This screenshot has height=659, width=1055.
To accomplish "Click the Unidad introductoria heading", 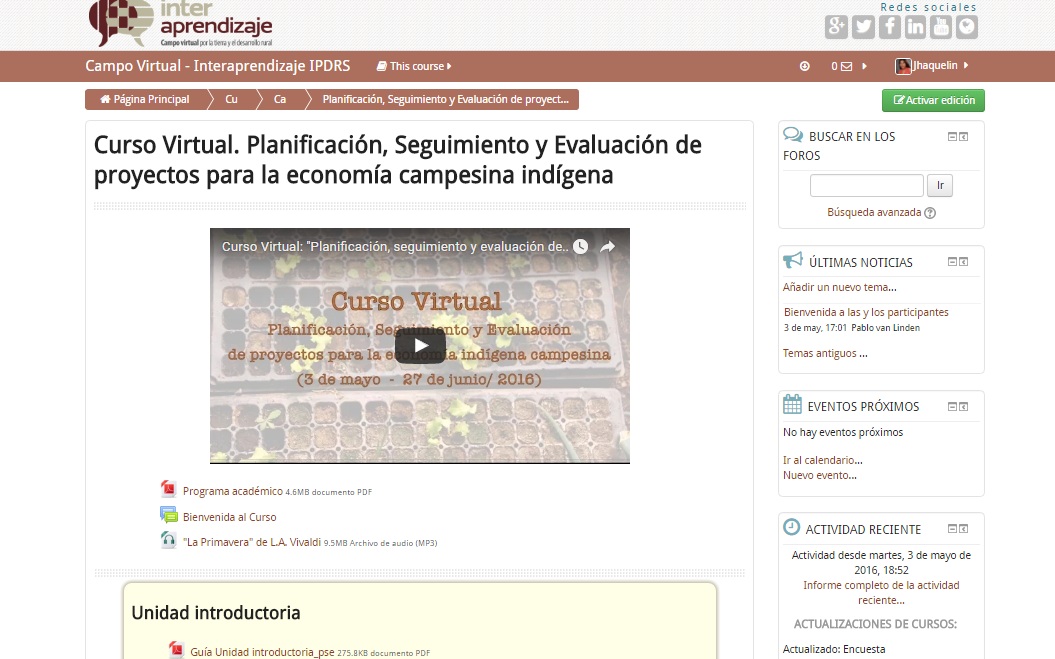I will (x=215, y=613).
